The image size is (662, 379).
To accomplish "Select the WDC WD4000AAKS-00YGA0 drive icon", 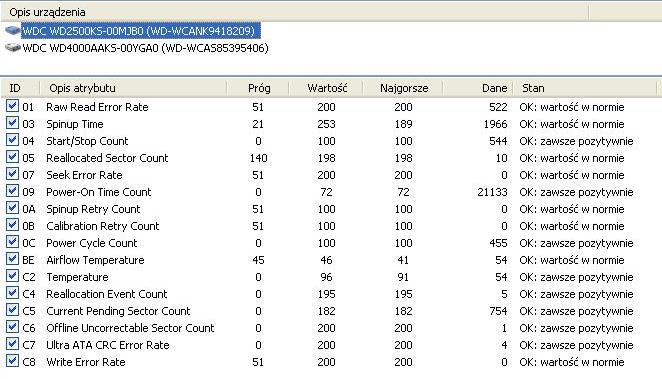I will pyautogui.click(x=13, y=48).
